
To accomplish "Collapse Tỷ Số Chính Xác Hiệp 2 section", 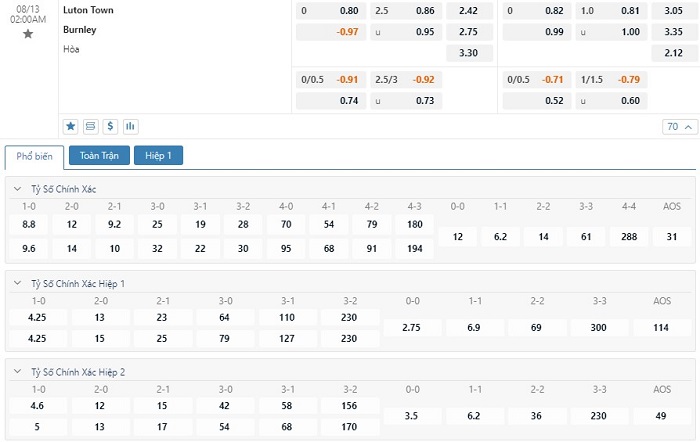I will click(x=18, y=371).
